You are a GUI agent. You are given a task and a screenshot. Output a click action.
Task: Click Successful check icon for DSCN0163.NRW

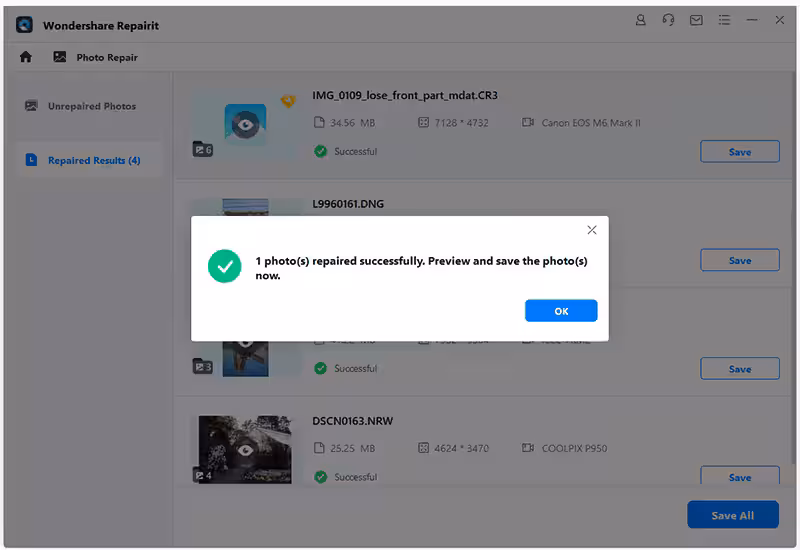pos(320,477)
